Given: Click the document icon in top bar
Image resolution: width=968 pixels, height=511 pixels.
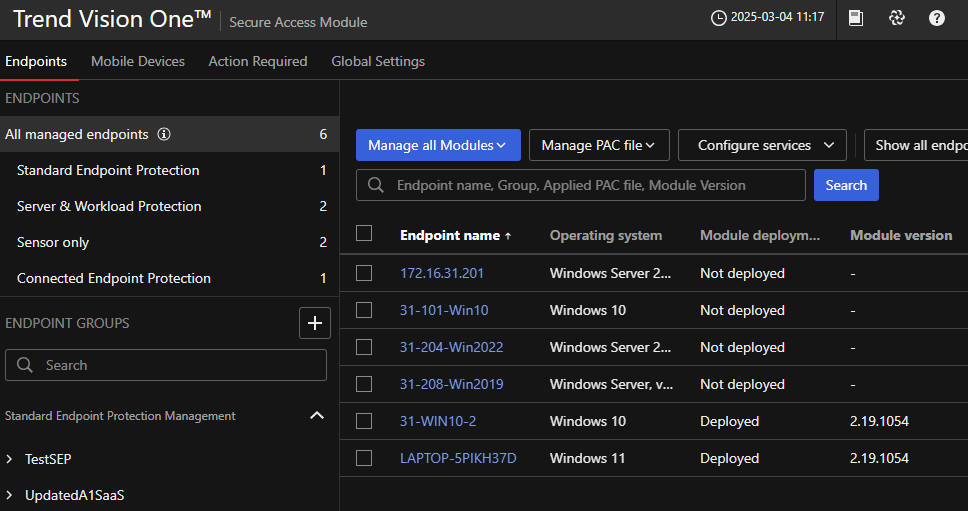Looking at the screenshot, I should pos(856,18).
